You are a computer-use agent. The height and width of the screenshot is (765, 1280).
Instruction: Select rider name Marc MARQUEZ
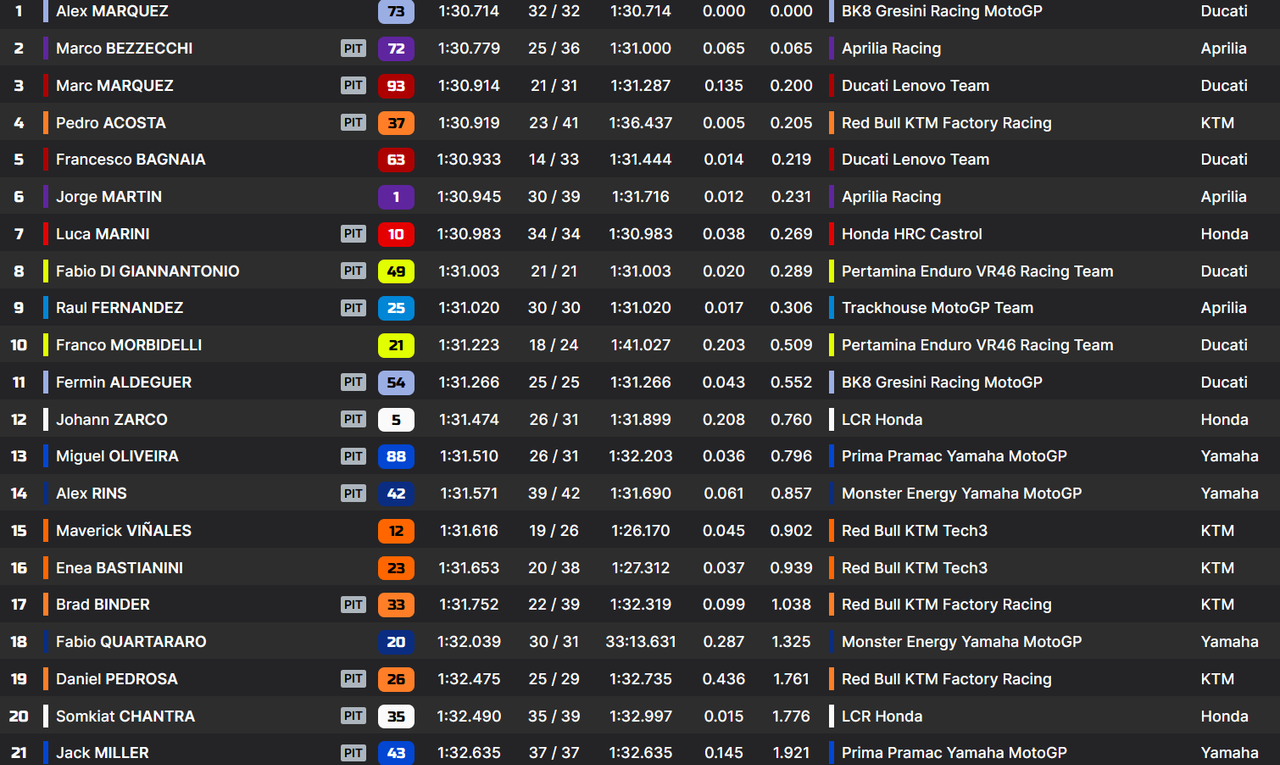coord(115,86)
